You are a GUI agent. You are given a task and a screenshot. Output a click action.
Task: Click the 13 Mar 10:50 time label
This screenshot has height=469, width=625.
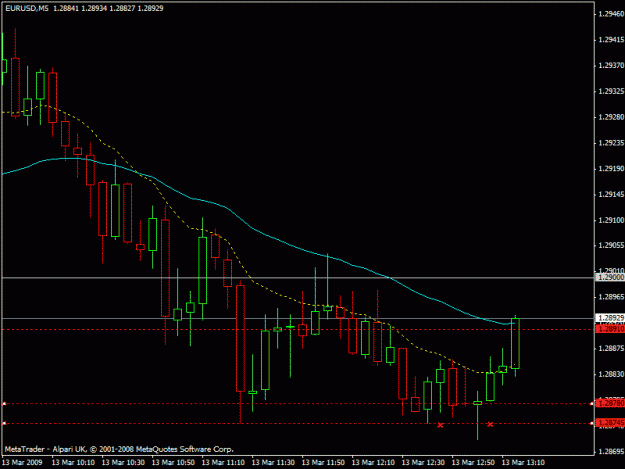(x=173, y=463)
